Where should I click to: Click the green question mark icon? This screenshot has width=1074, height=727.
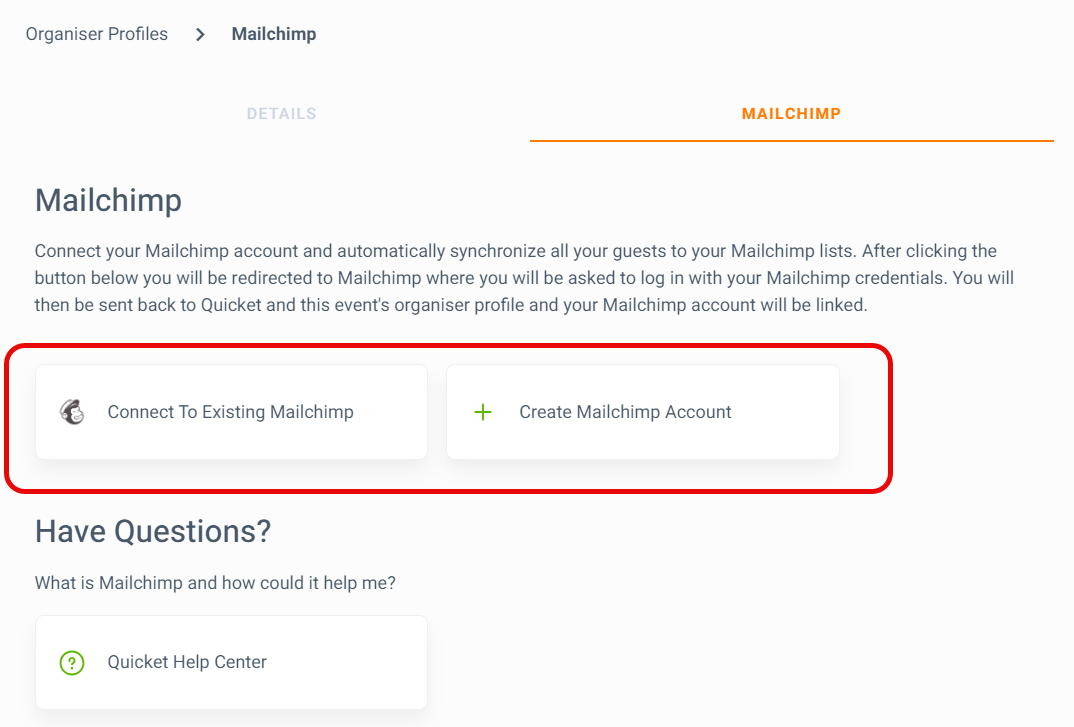(72, 663)
